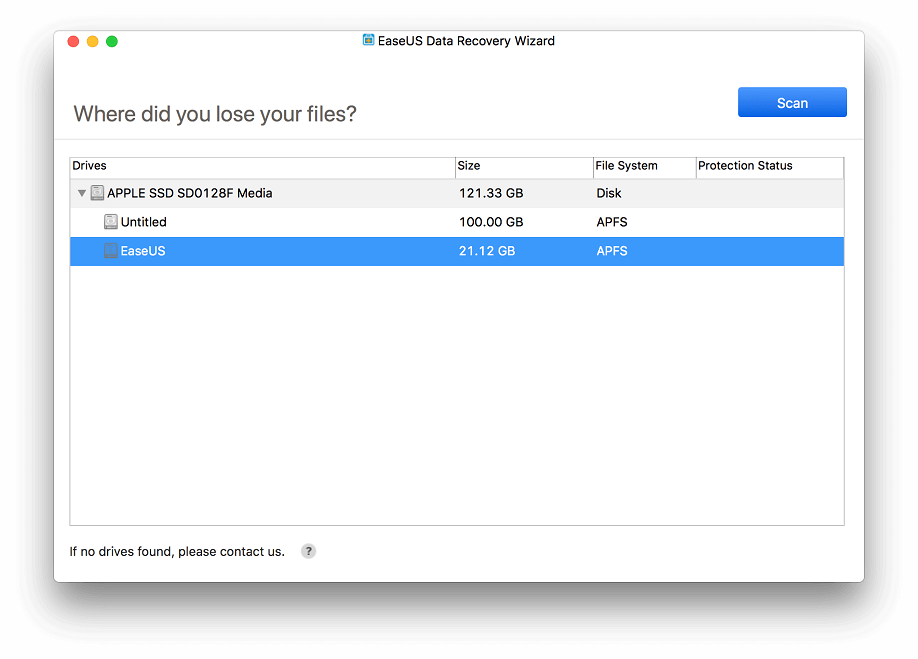Collapse the APPLE SSD SD0128F Media tree

[x=81, y=193]
